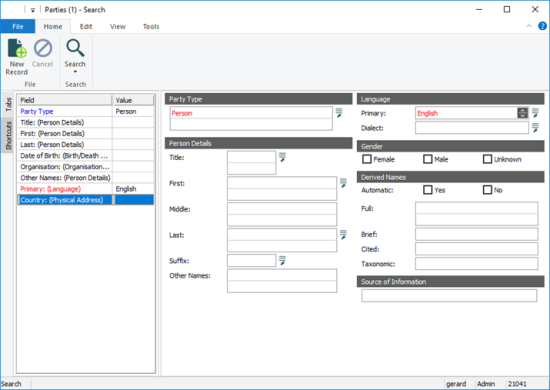Open the First name lookup icon

point(343,183)
